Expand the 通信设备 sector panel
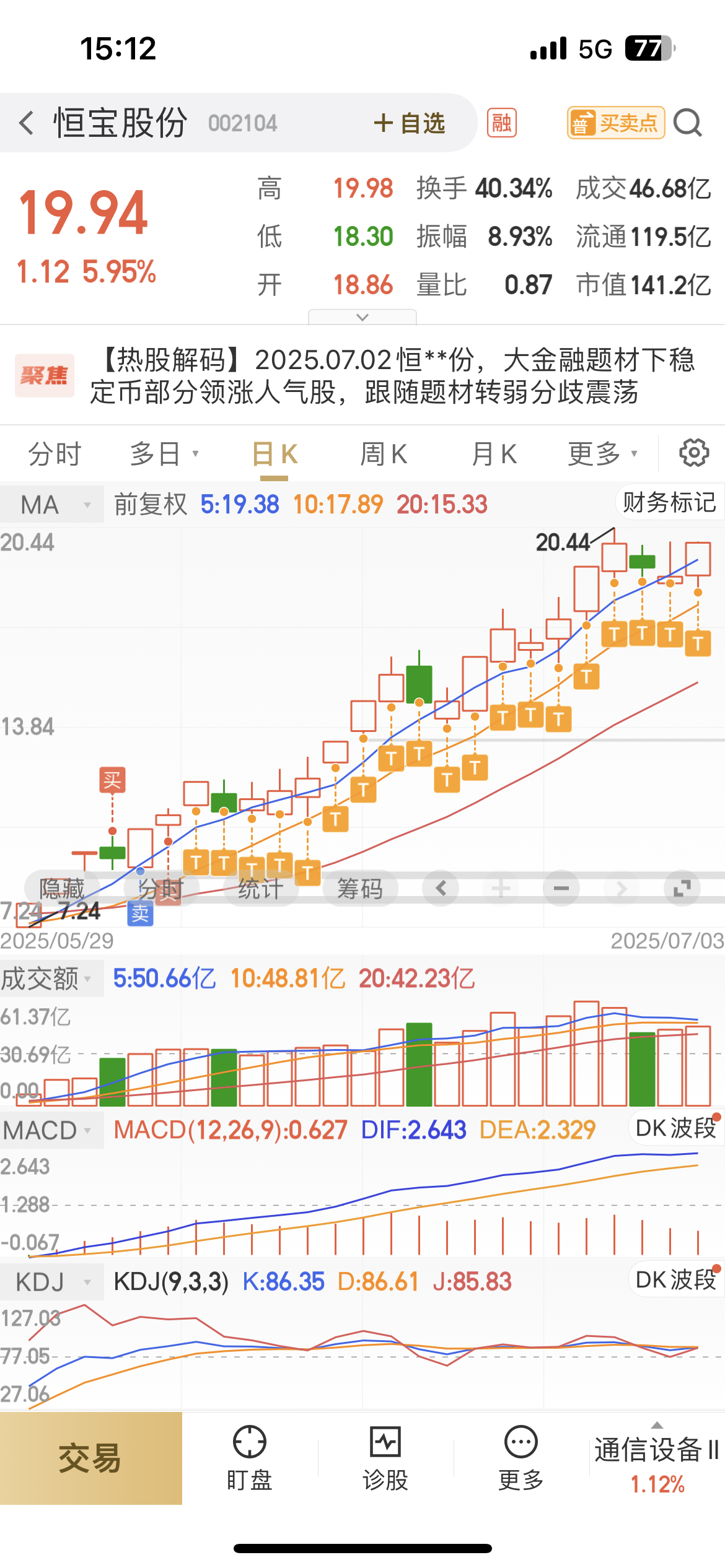725x1568 pixels. pyautogui.click(x=657, y=1458)
